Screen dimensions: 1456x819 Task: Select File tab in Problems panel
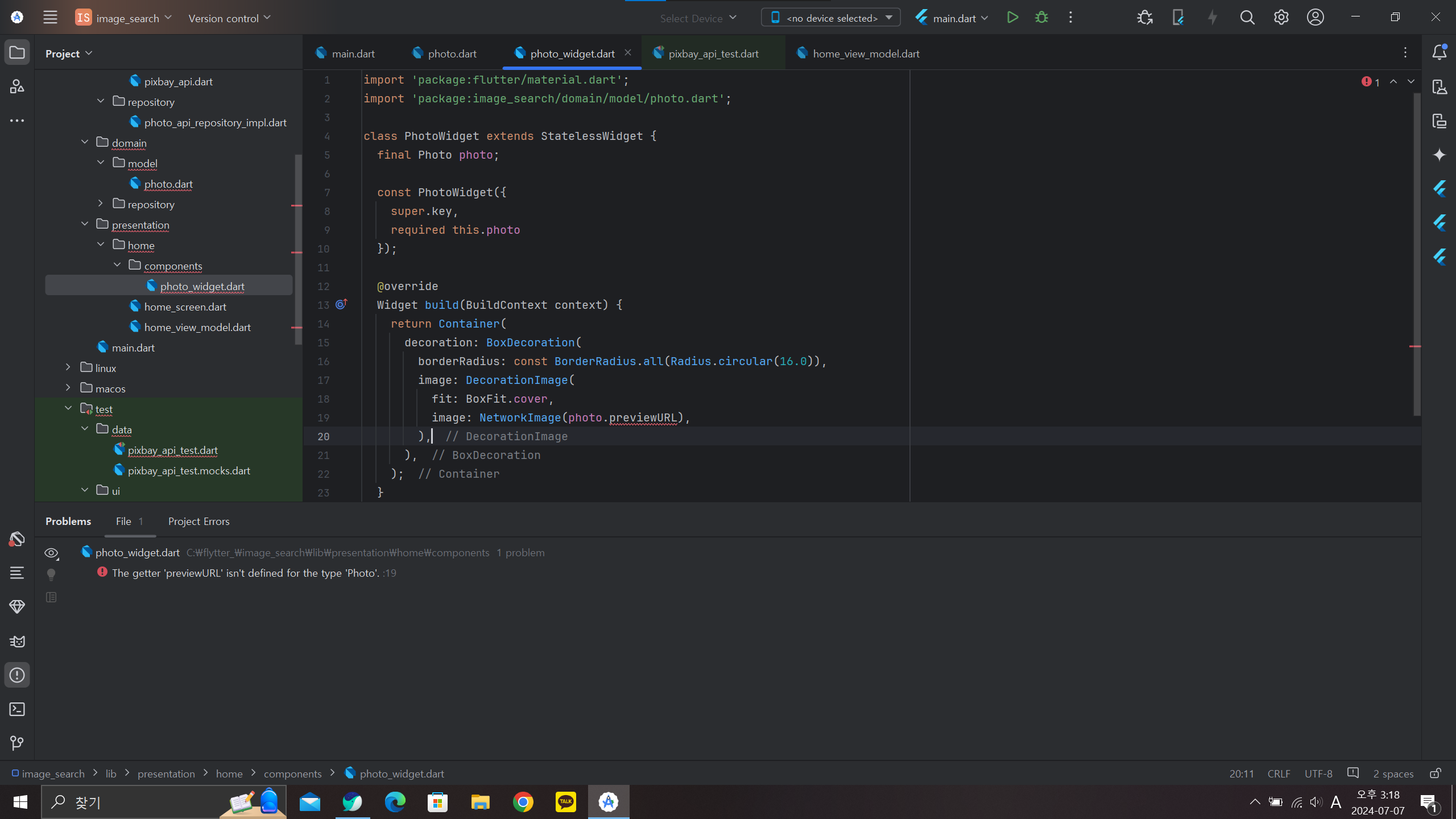[x=130, y=521]
